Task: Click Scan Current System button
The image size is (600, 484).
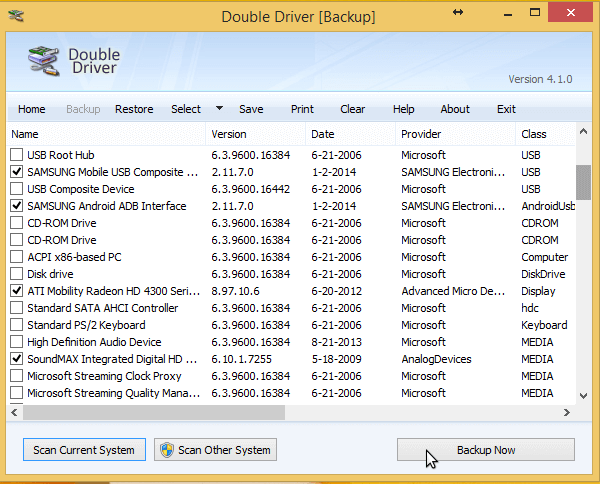Action: tap(84, 450)
